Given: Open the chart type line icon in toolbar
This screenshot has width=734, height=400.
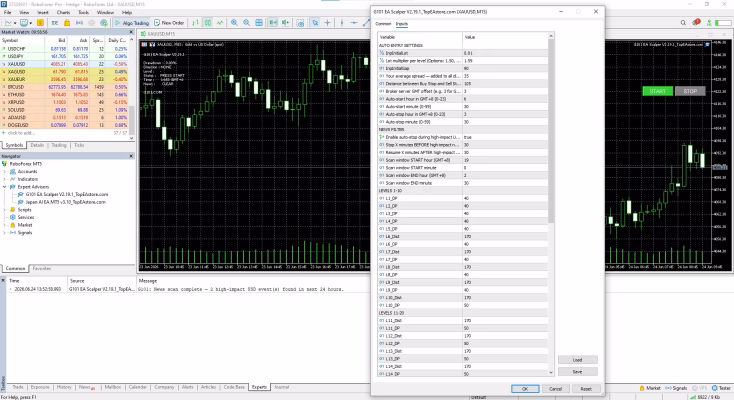Looking at the screenshot, I should tap(8, 22).
